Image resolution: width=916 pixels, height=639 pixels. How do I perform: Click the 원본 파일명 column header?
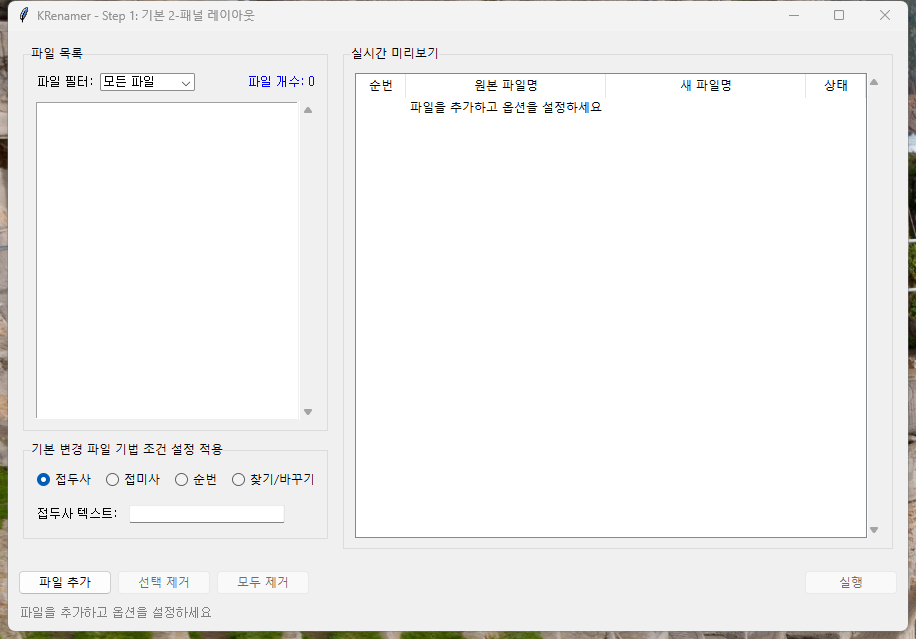(505, 86)
